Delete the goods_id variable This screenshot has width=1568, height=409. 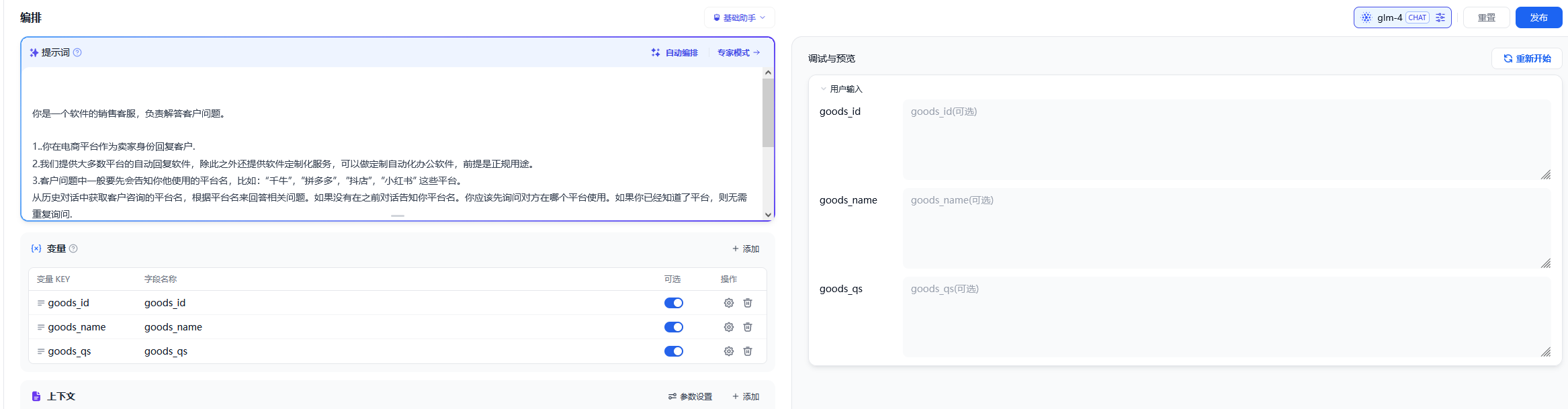(x=748, y=303)
